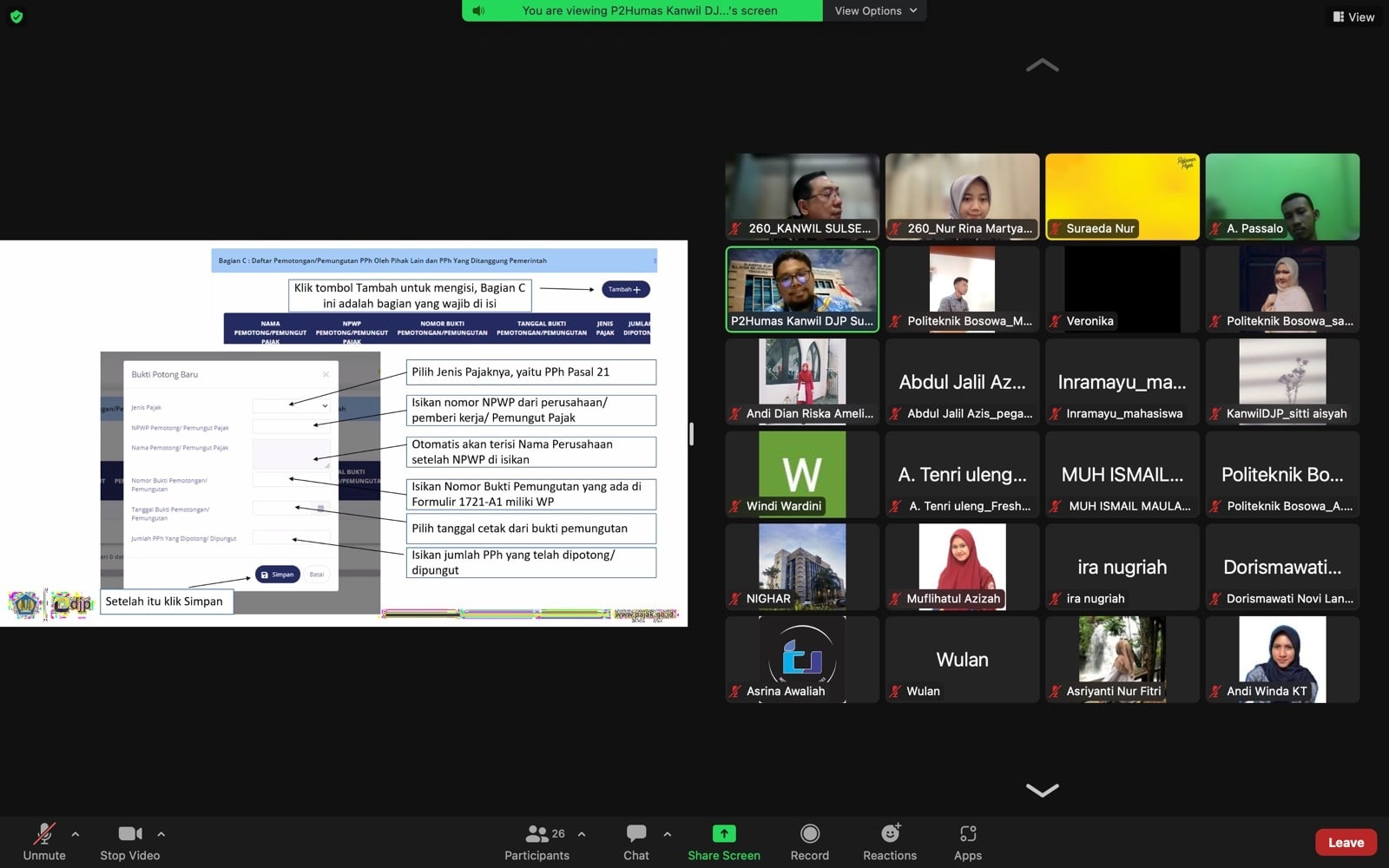1389x868 pixels.
Task: Open the View layout menu
Action: pos(1353,16)
